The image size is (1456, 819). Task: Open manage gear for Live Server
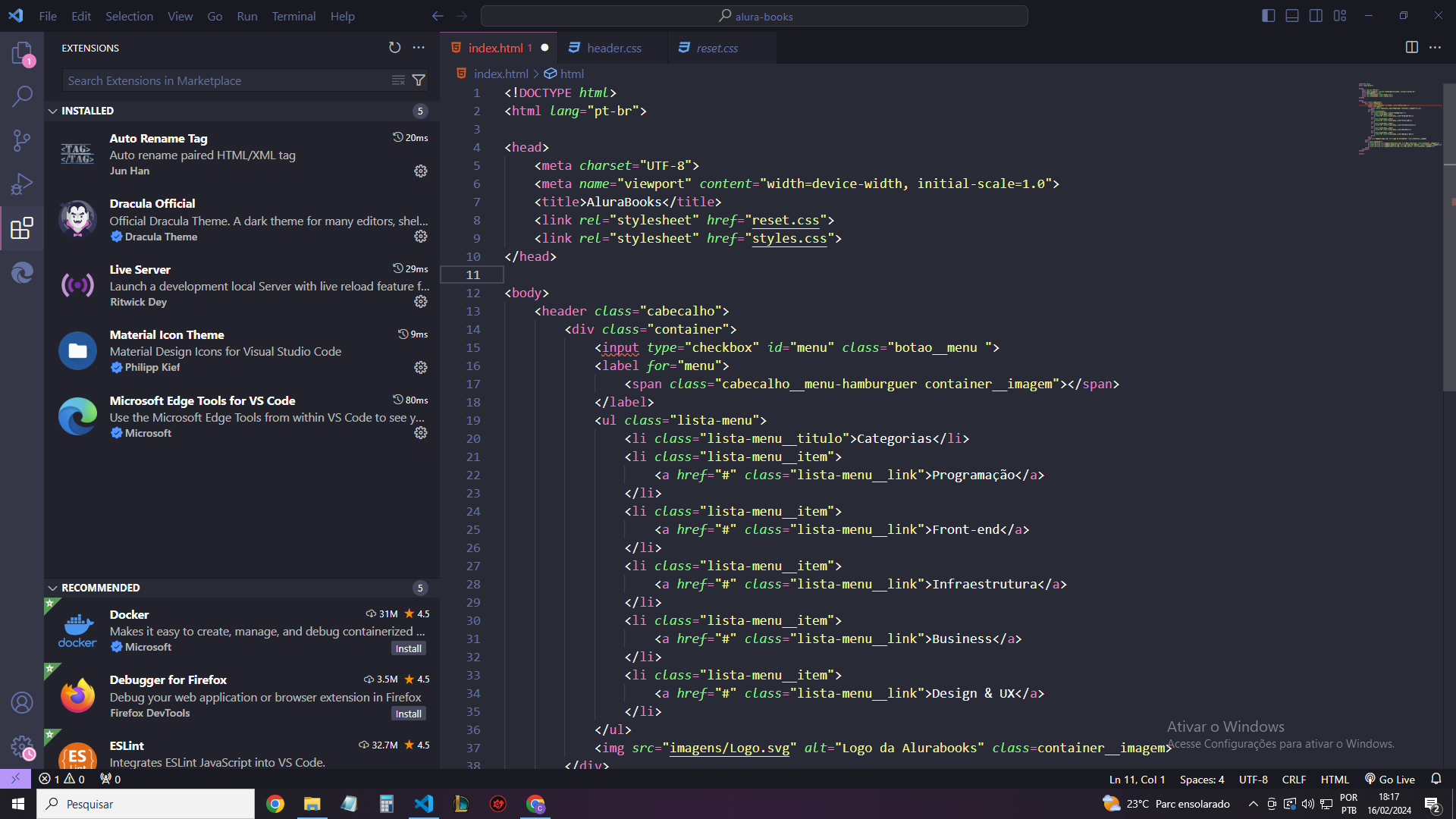click(421, 302)
